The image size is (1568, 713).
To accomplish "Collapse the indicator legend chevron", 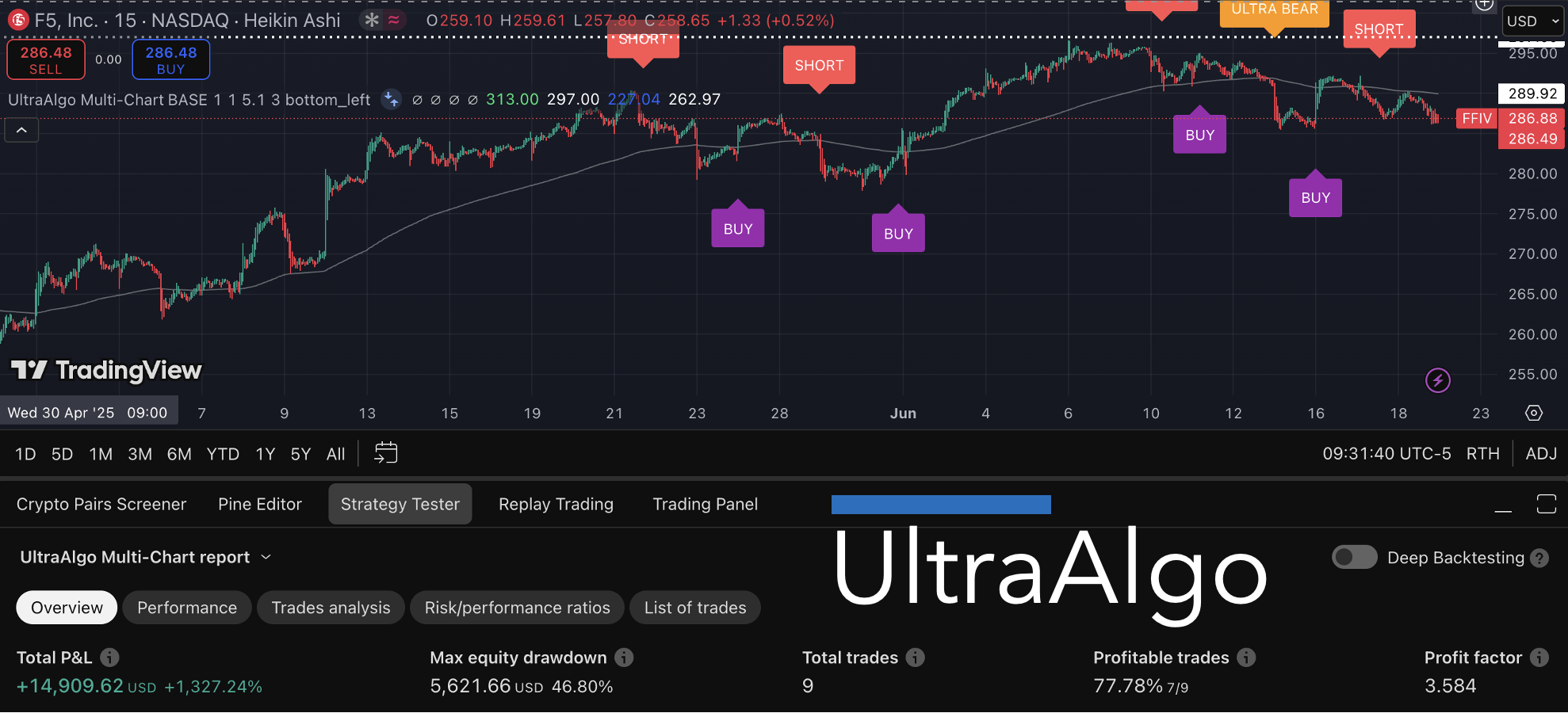I will [x=21, y=130].
